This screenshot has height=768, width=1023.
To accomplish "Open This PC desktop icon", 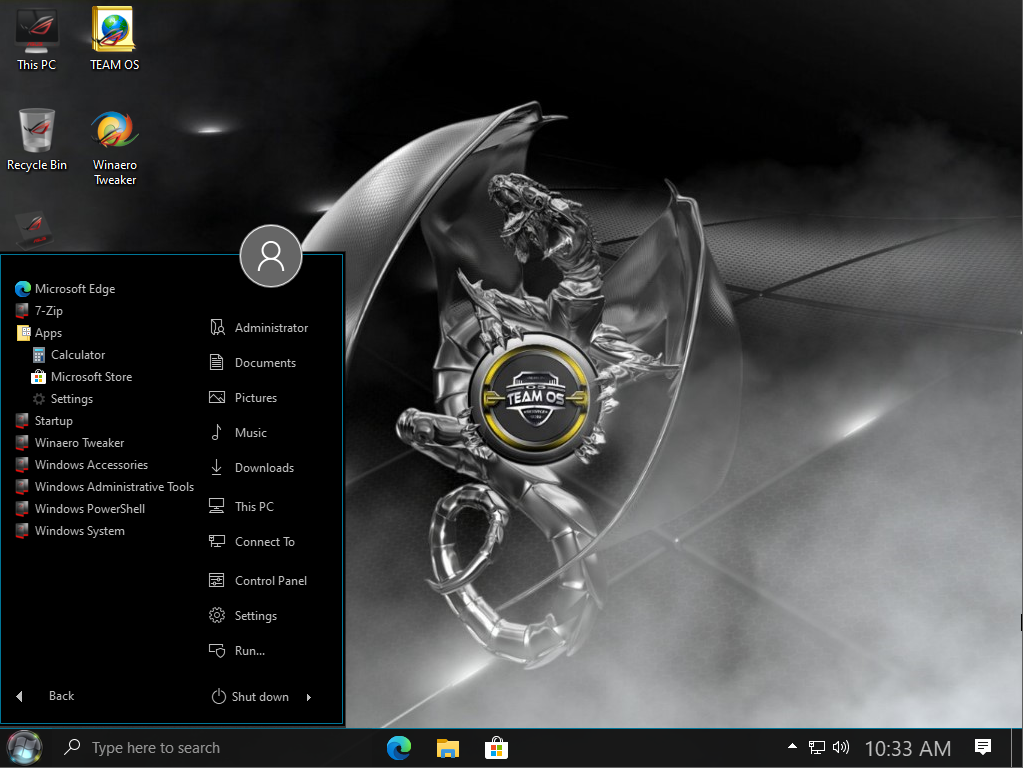I will (x=37, y=39).
